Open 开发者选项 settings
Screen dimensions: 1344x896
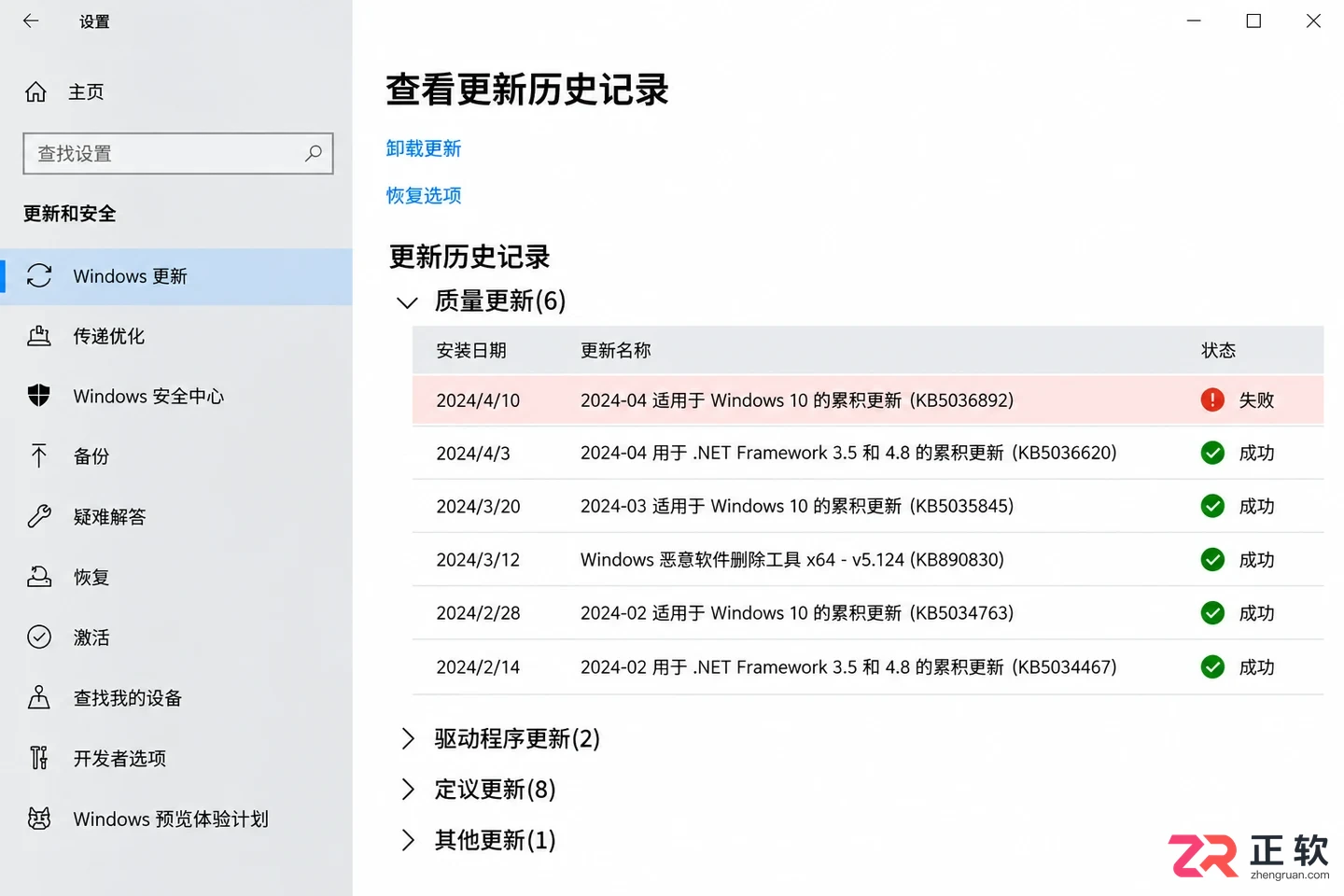pyautogui.click(x=119, y=758)
